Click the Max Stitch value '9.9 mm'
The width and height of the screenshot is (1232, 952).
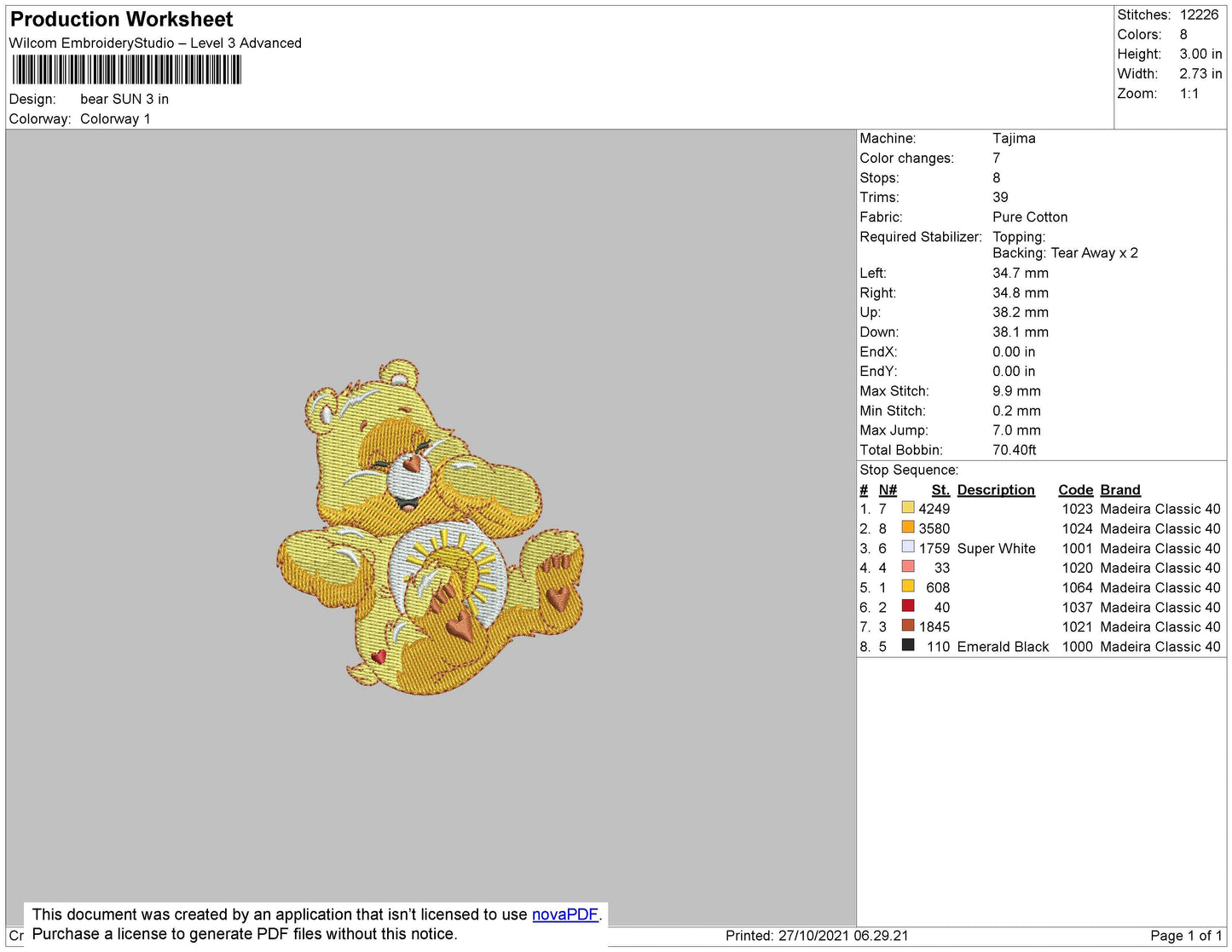pyautogui.click(x=1016, y=391)
